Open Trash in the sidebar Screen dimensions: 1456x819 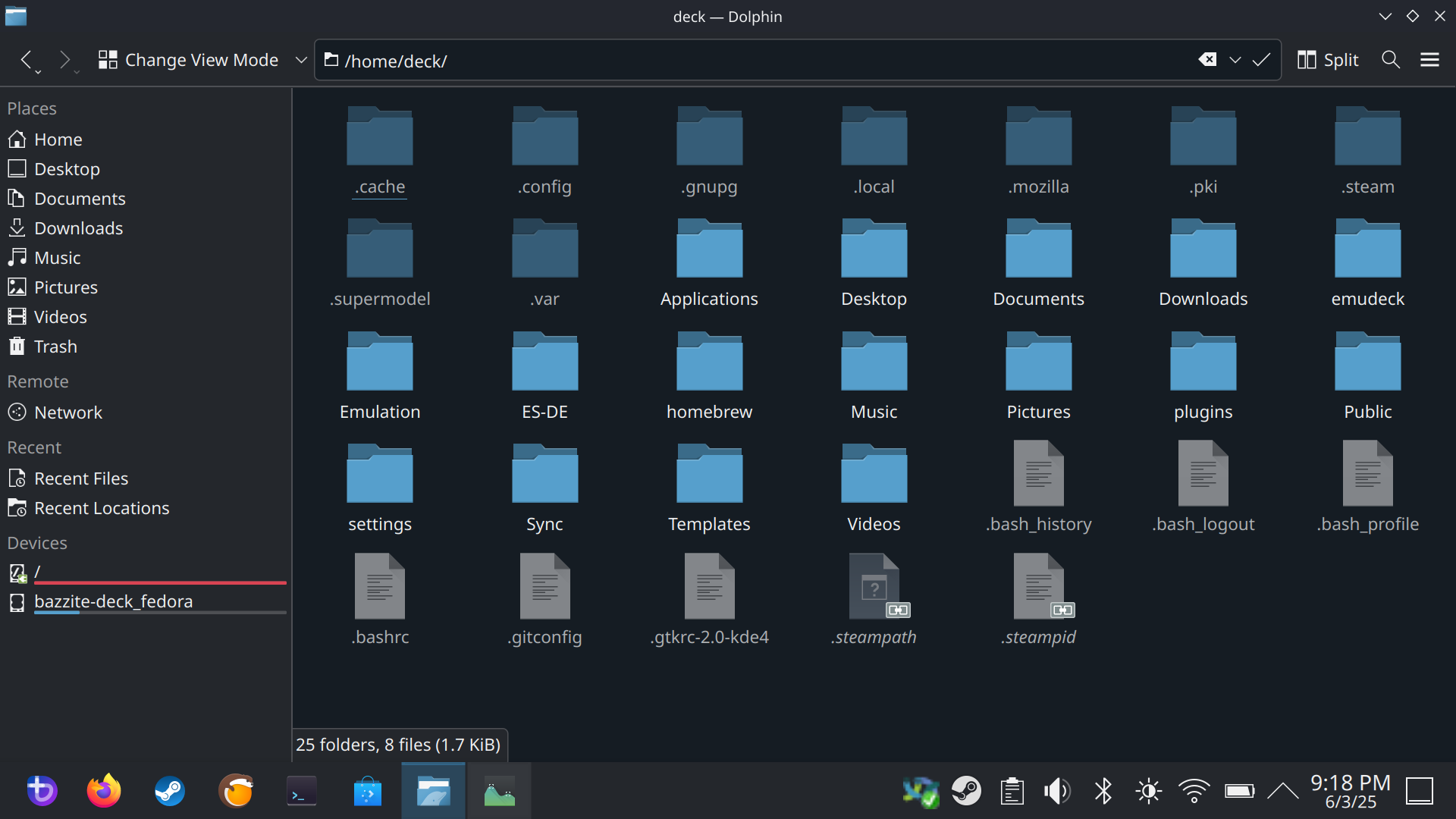146,347
